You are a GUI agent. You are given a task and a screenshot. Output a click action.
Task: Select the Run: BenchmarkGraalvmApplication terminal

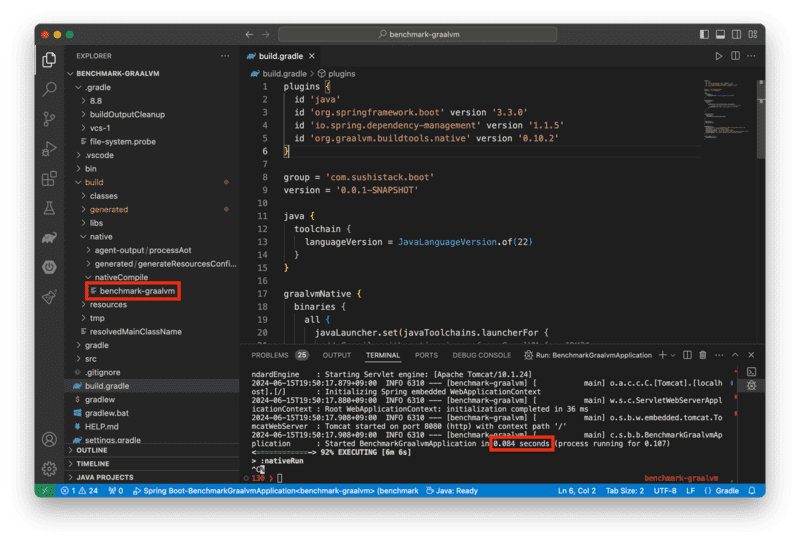click(x=588, y=355)
